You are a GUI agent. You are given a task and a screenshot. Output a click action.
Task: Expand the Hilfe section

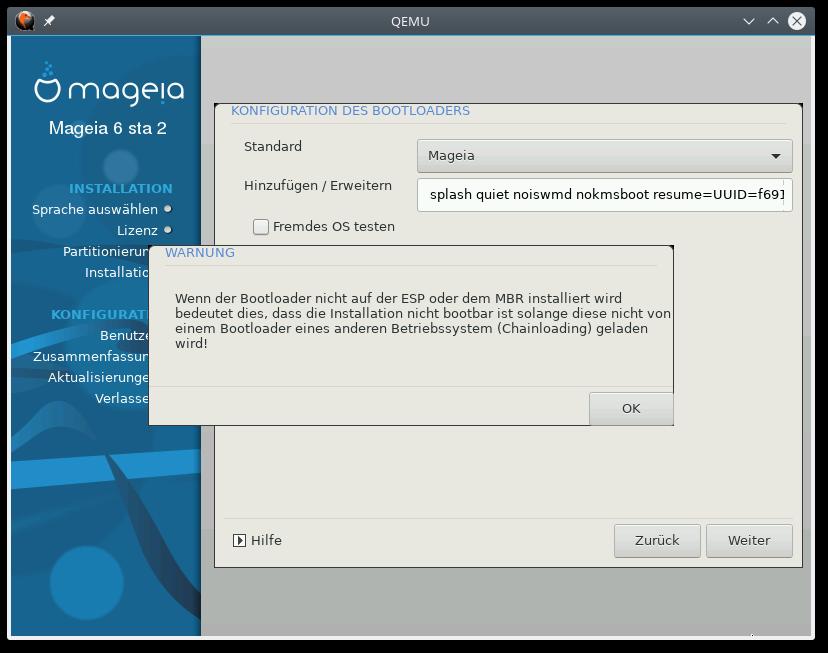(x=257, y=541)
